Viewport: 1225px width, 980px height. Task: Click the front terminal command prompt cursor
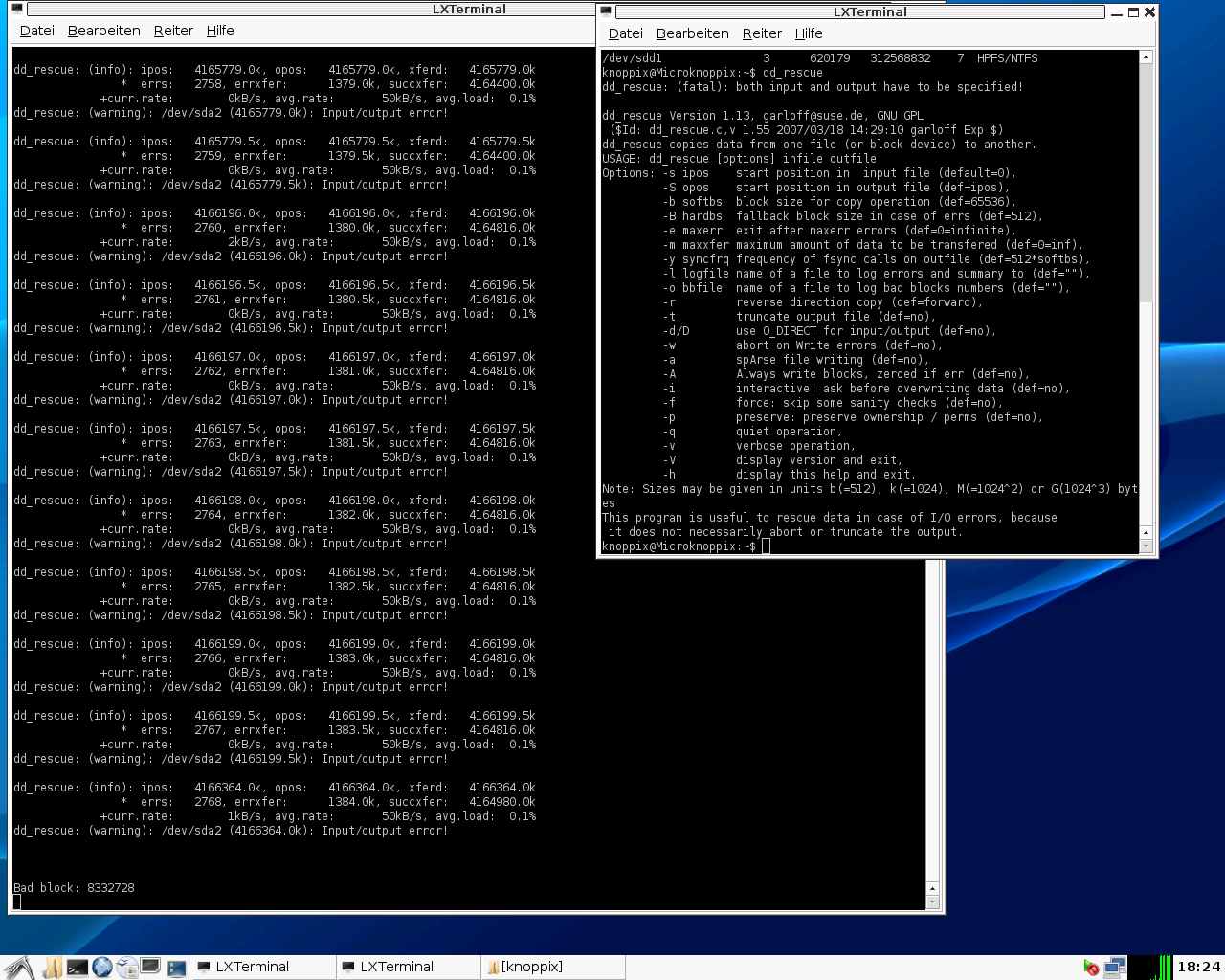click(766, 546)
